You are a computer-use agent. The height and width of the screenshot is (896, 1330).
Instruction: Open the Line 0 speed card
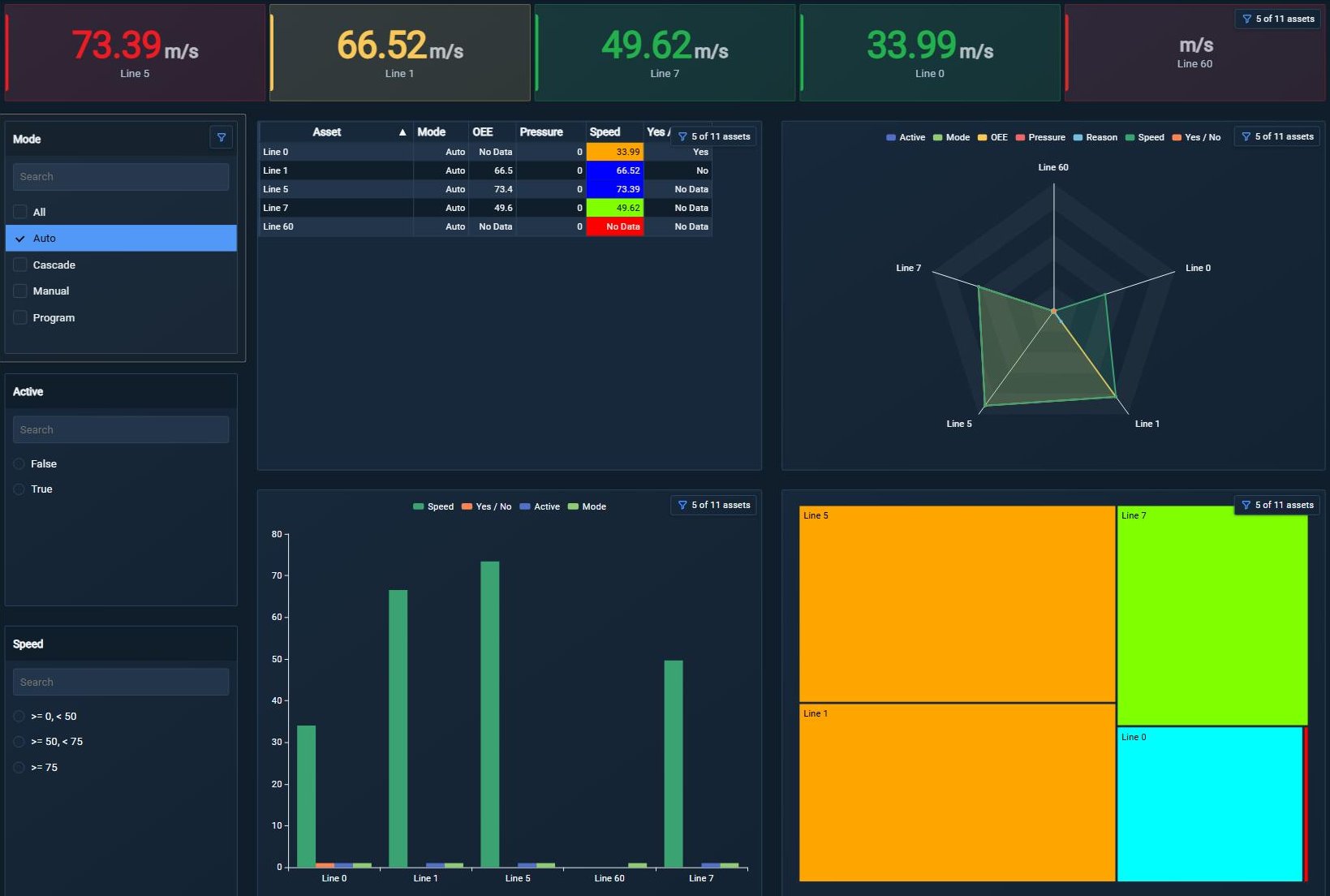[930, 53]
